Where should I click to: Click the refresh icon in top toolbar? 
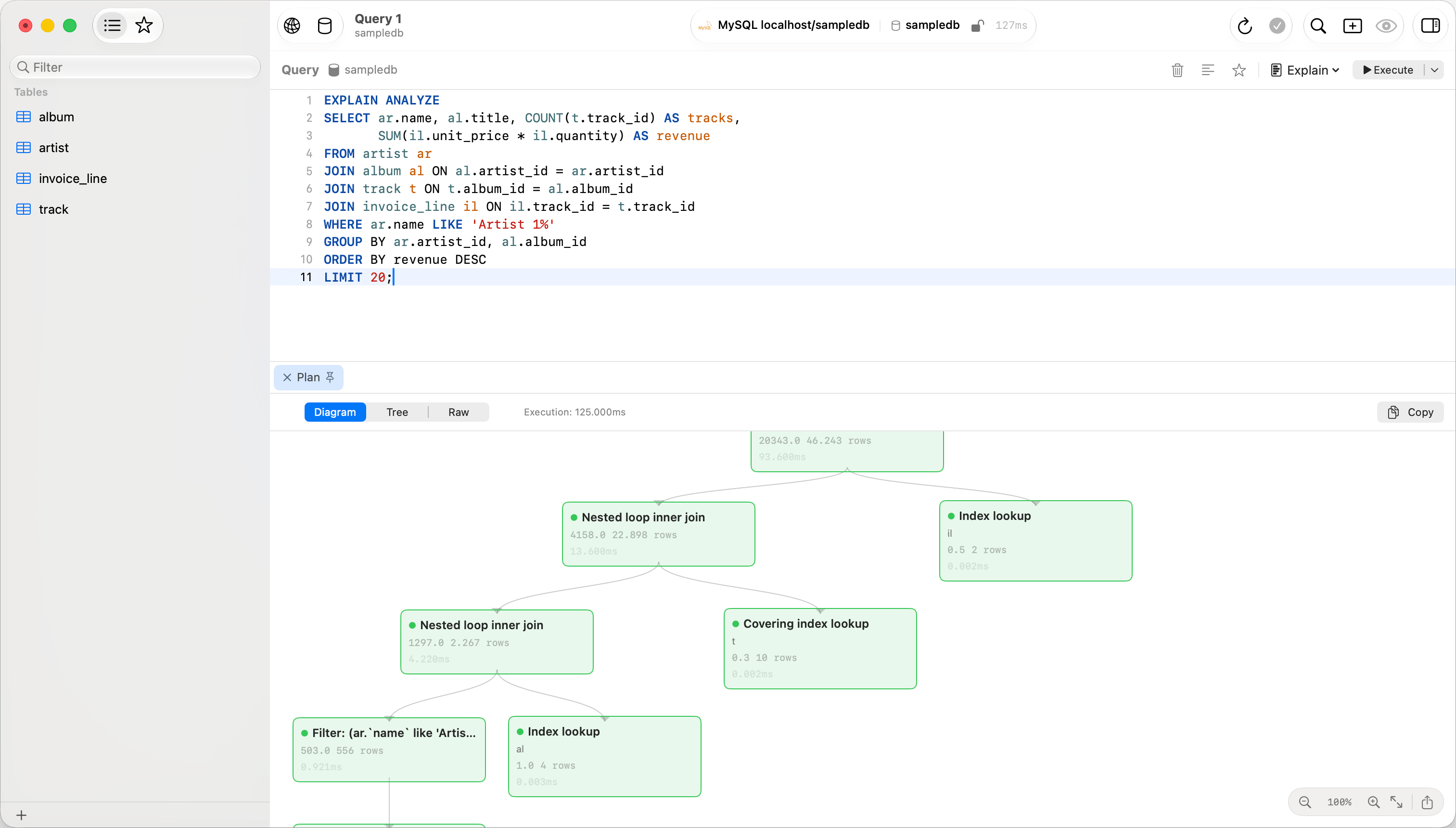[1244, 26]
